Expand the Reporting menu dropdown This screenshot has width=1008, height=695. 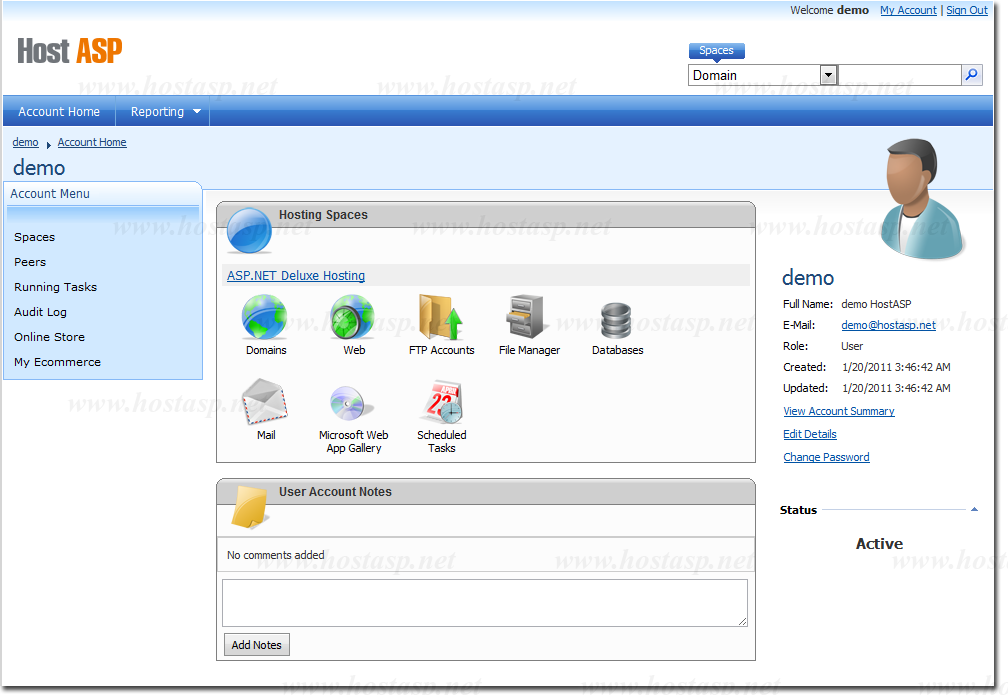tap(197, 112)
